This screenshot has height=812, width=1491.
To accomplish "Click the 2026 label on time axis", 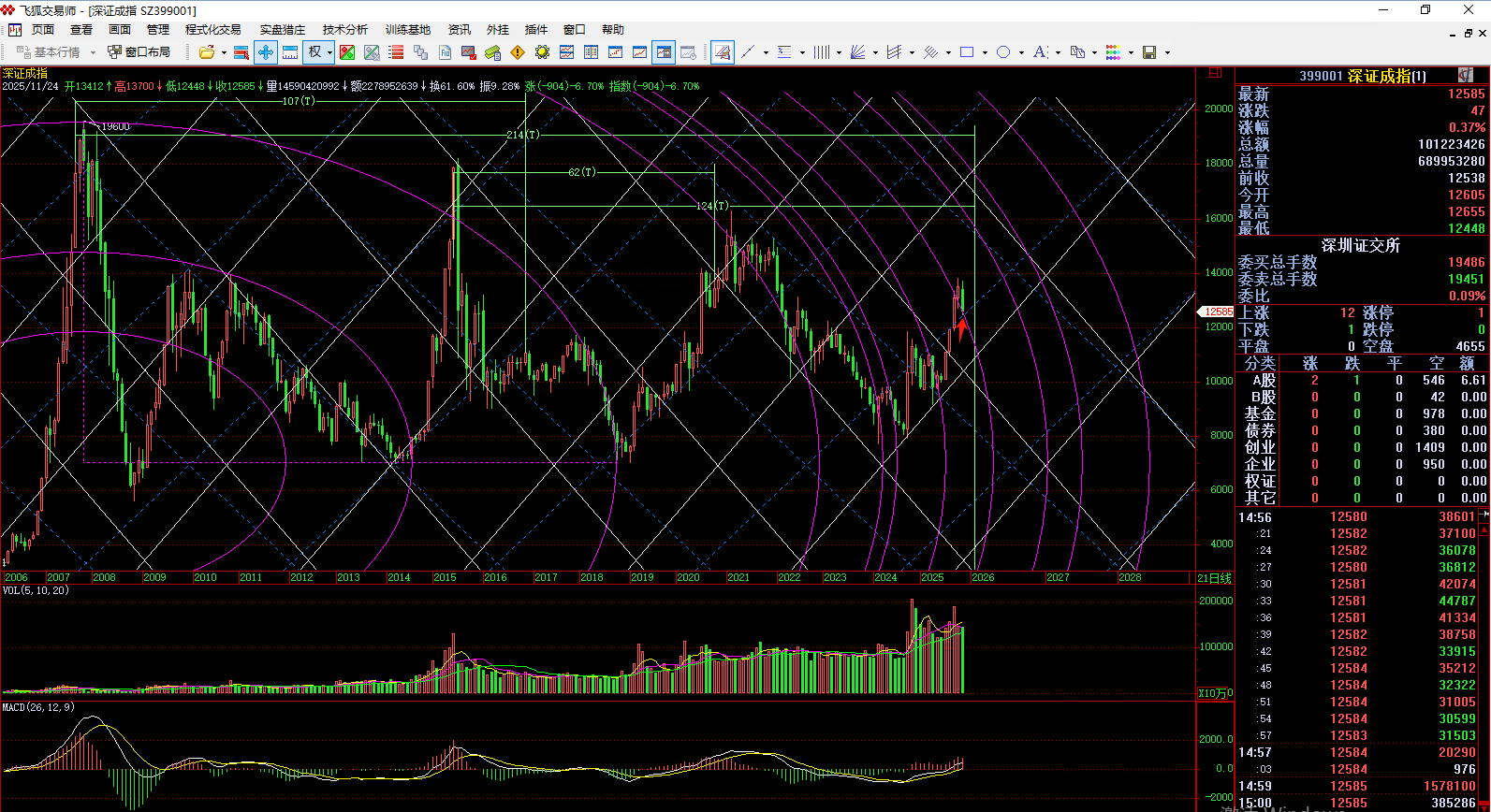I will [x=983, y=577].
